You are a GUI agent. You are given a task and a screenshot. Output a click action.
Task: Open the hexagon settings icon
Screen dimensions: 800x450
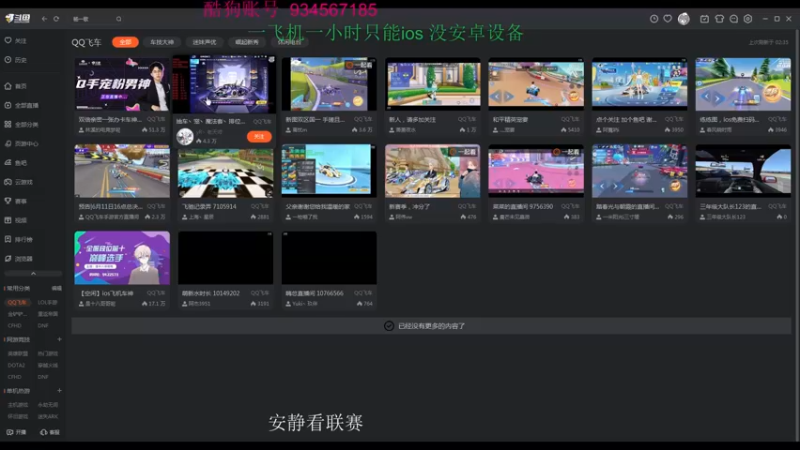(x=748, y=19)
